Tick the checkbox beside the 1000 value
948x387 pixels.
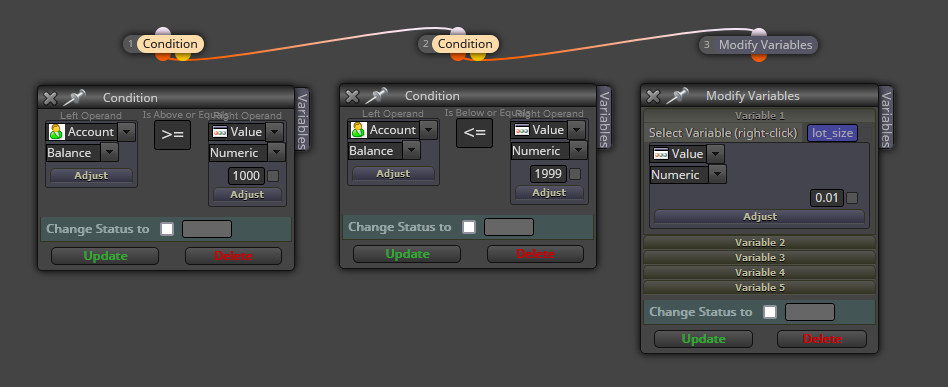point(273,176)
